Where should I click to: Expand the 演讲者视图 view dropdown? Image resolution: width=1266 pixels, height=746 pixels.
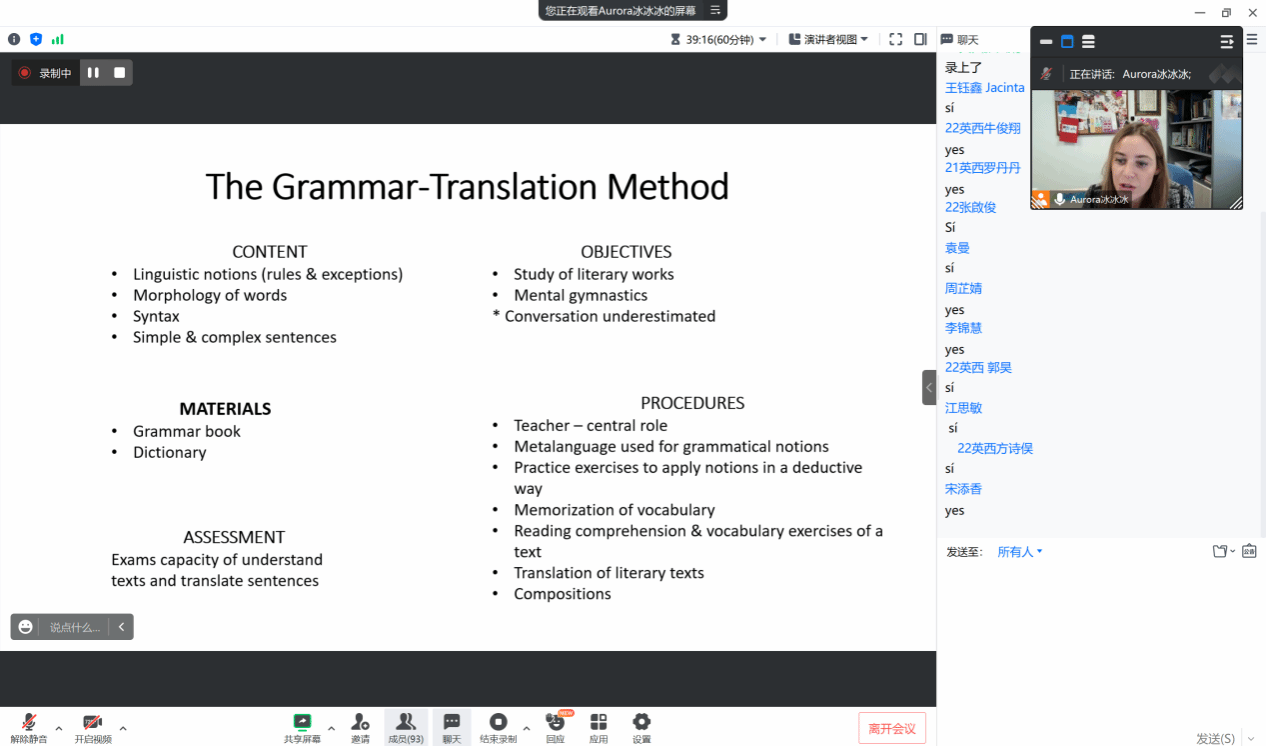pyautogui.click(x=829, y=39)
